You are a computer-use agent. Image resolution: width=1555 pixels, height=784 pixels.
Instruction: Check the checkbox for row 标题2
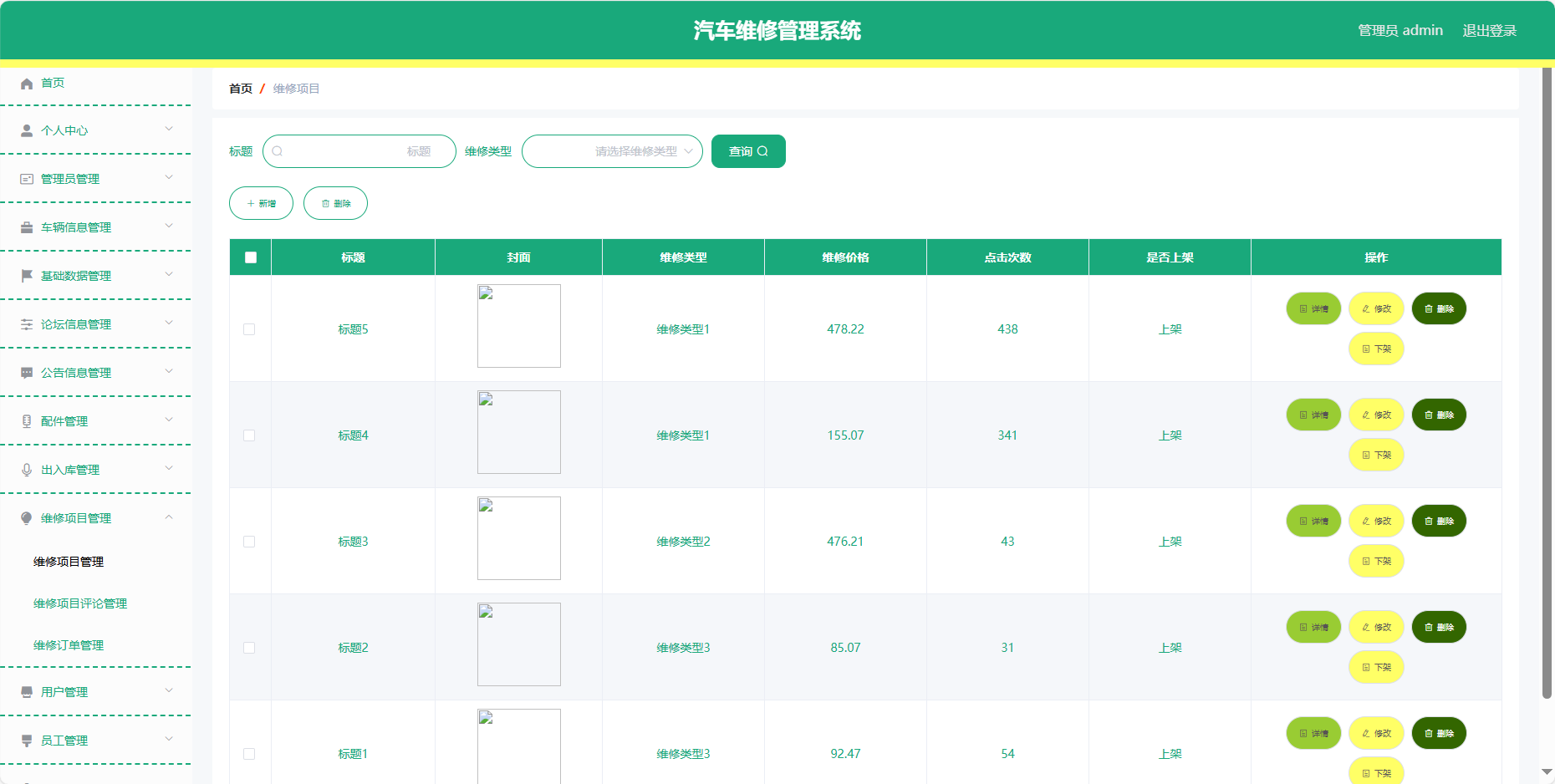coord(249,648)
